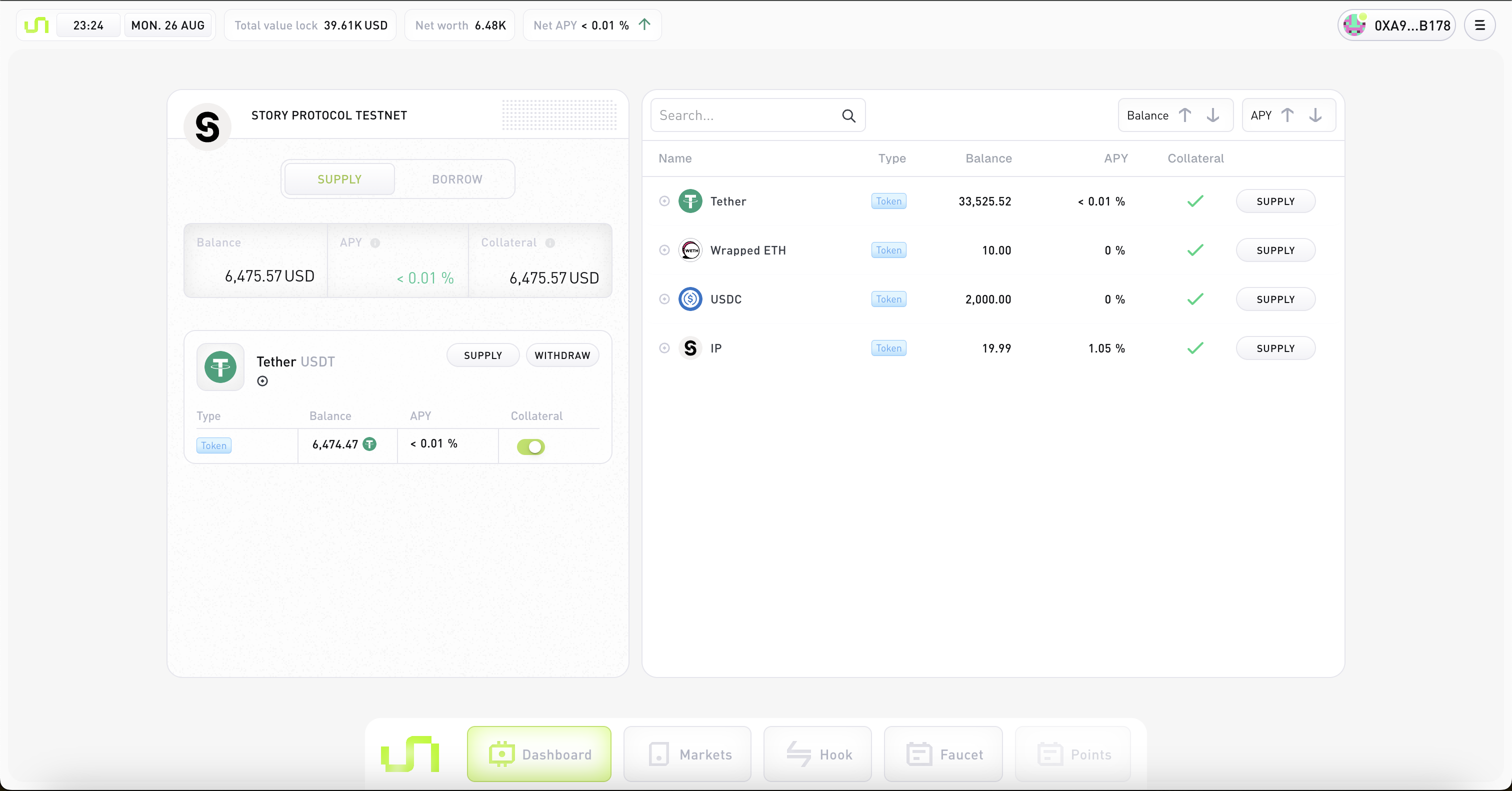Image resolution: width=1512 pixels, height=791 pixels.
Task: Click the target icon on IP row
Action: click(x=664, y=348)
